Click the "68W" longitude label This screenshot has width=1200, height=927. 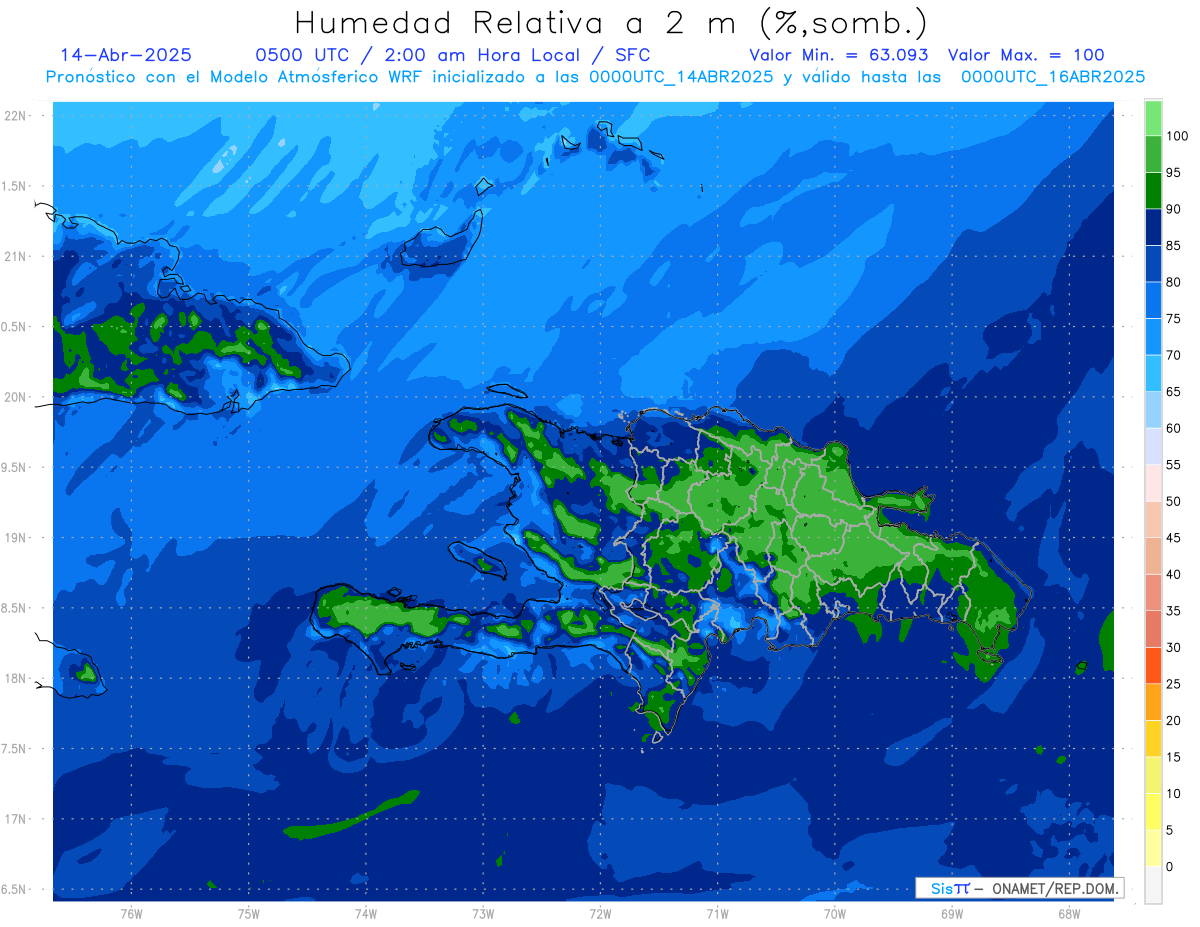(x=1069, y=914)
